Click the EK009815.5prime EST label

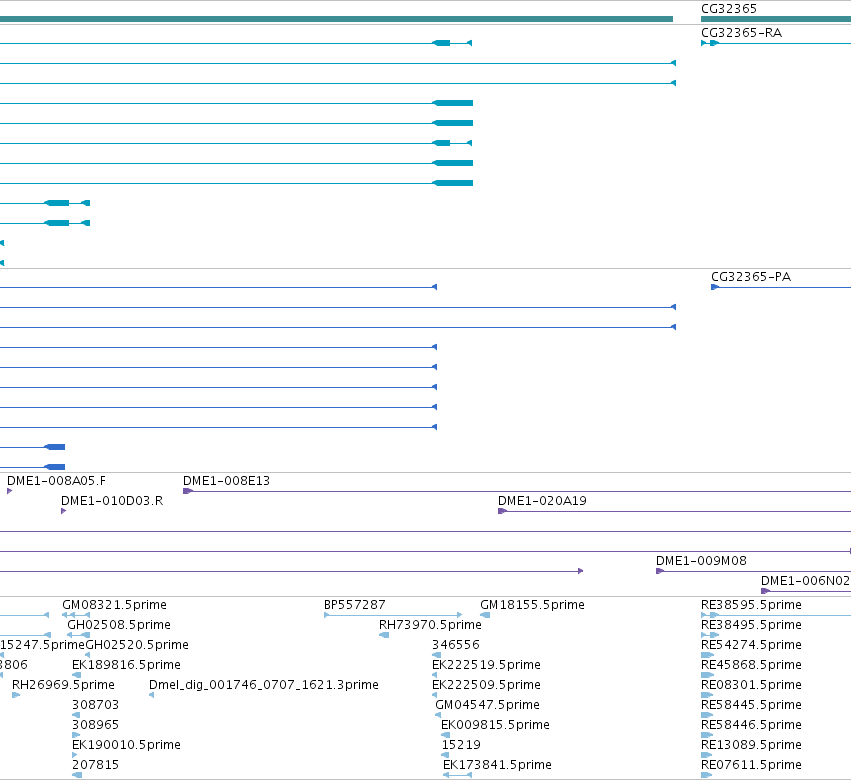click(496, 725)
